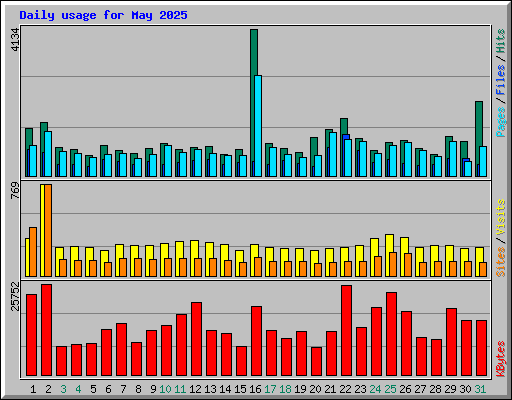Click day label 9 on the x-axis
The height and width of the screenshot is (400, 512).
click(x=153, y=389)
